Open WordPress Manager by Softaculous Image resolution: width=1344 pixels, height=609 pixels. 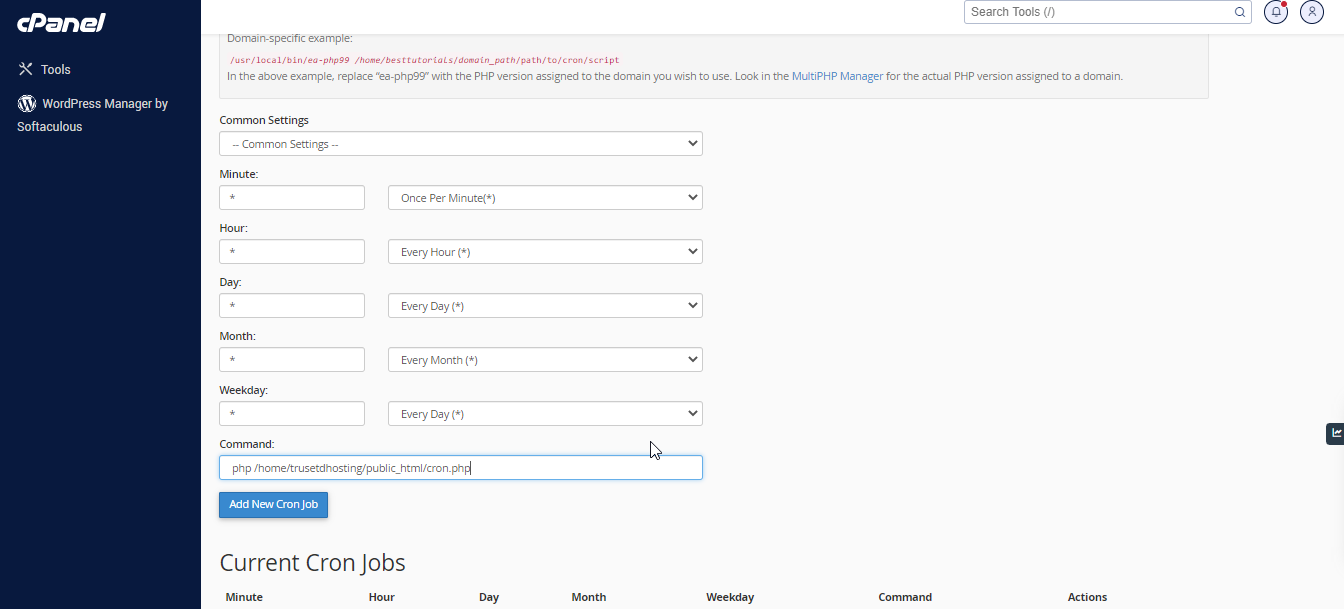click(x=92, y=115)
